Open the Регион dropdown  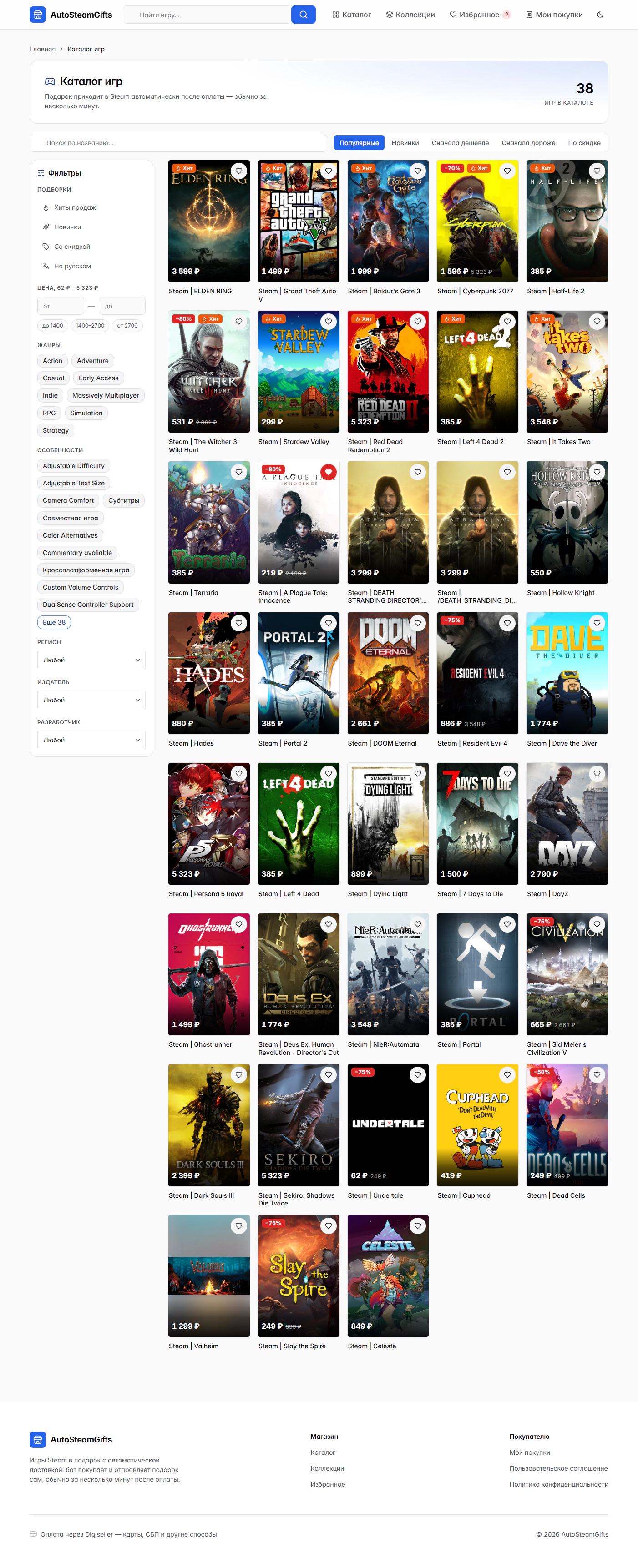[x=91, y=660]
